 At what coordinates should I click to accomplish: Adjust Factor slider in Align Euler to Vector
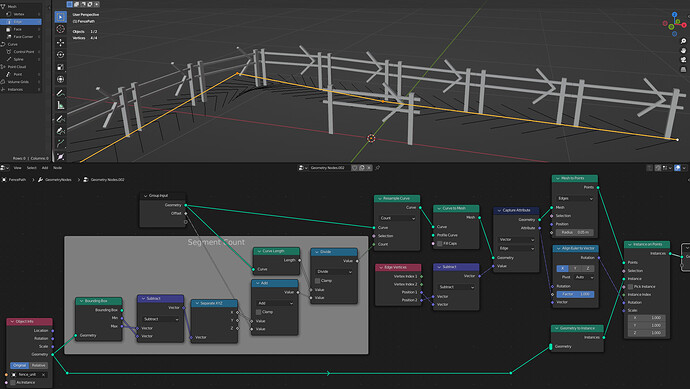coord(575,294)
